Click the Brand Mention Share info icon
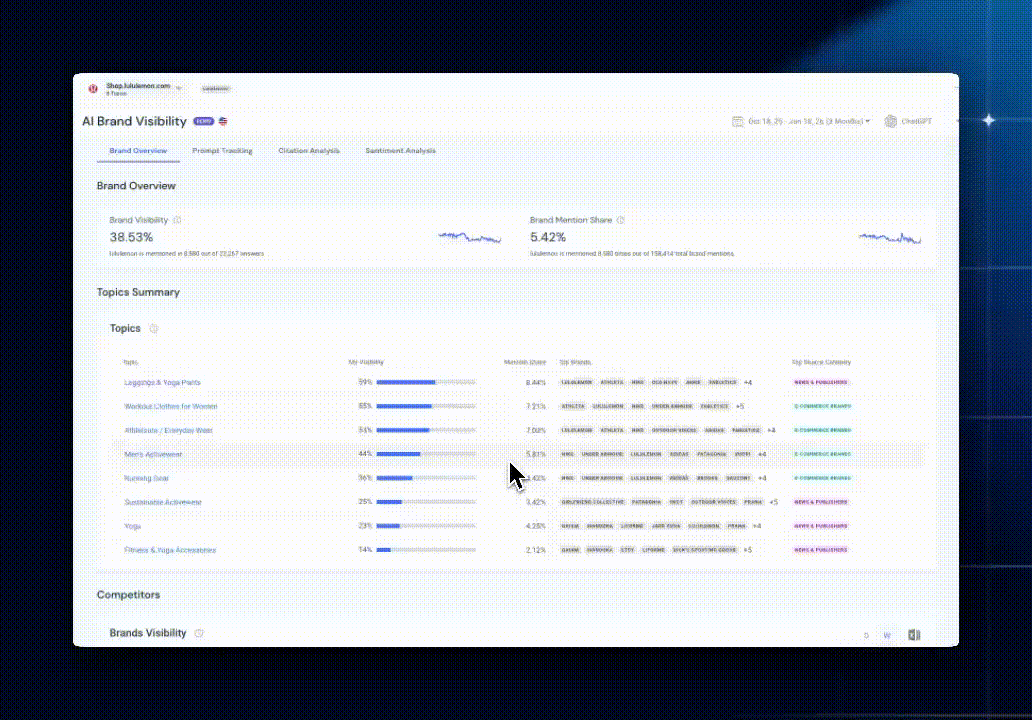 pos(621,220)
